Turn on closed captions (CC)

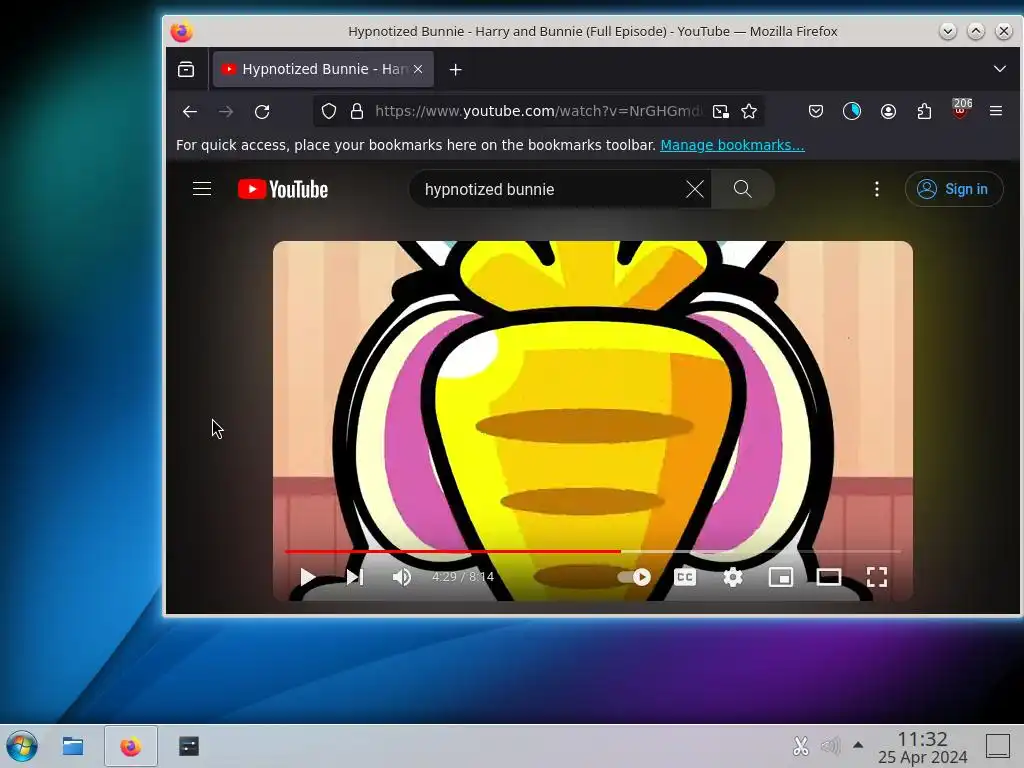(684, 577)
